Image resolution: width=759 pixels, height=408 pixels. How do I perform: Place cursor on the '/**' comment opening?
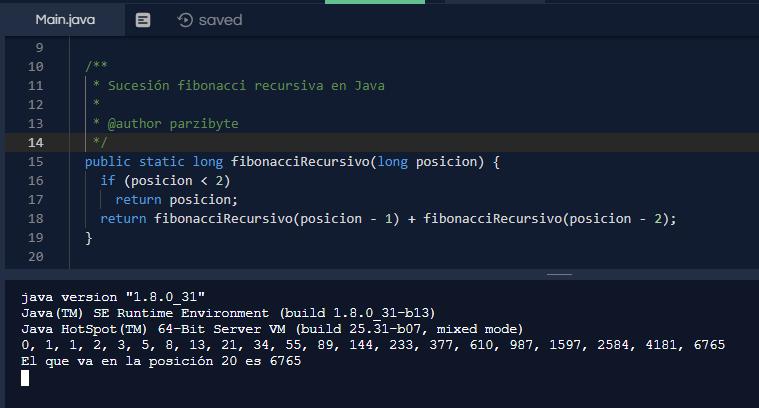[96, 66]
